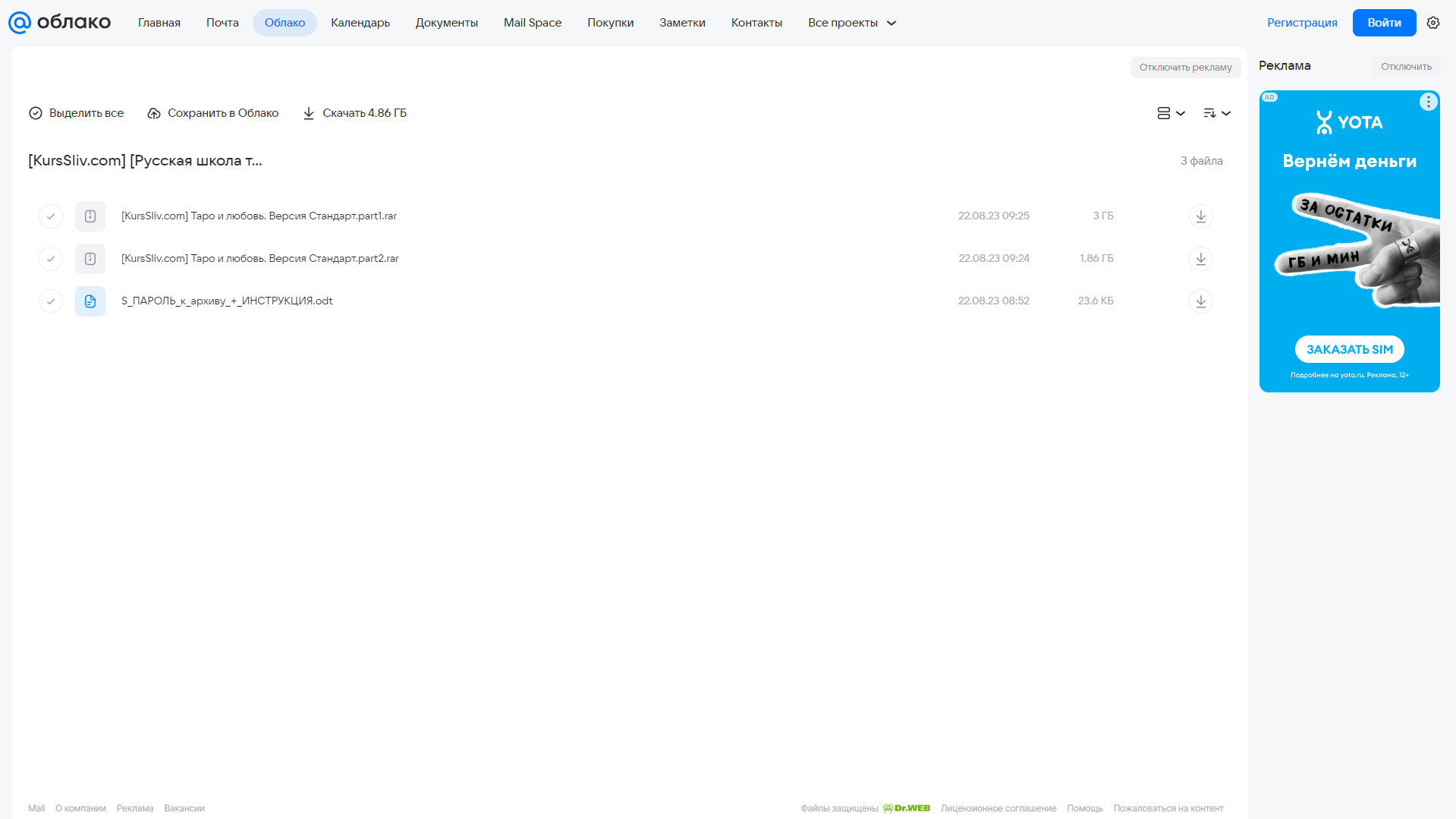Download the part1.rar archive via its arrow icon
The image size is (1456, 819).
point(1200,216)
